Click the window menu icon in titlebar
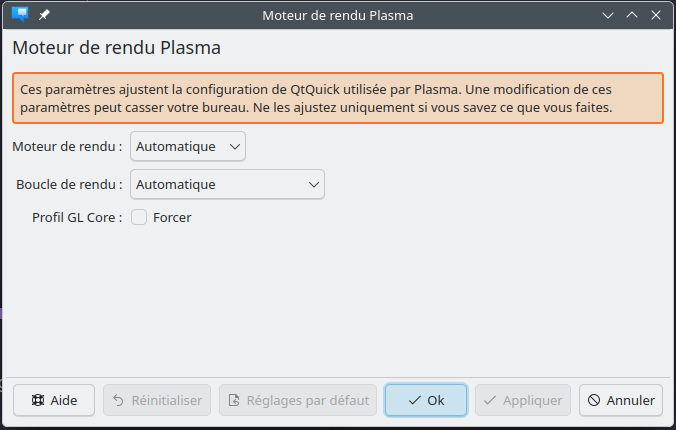This screenshot has width=676, height=430. coord(20,15)
